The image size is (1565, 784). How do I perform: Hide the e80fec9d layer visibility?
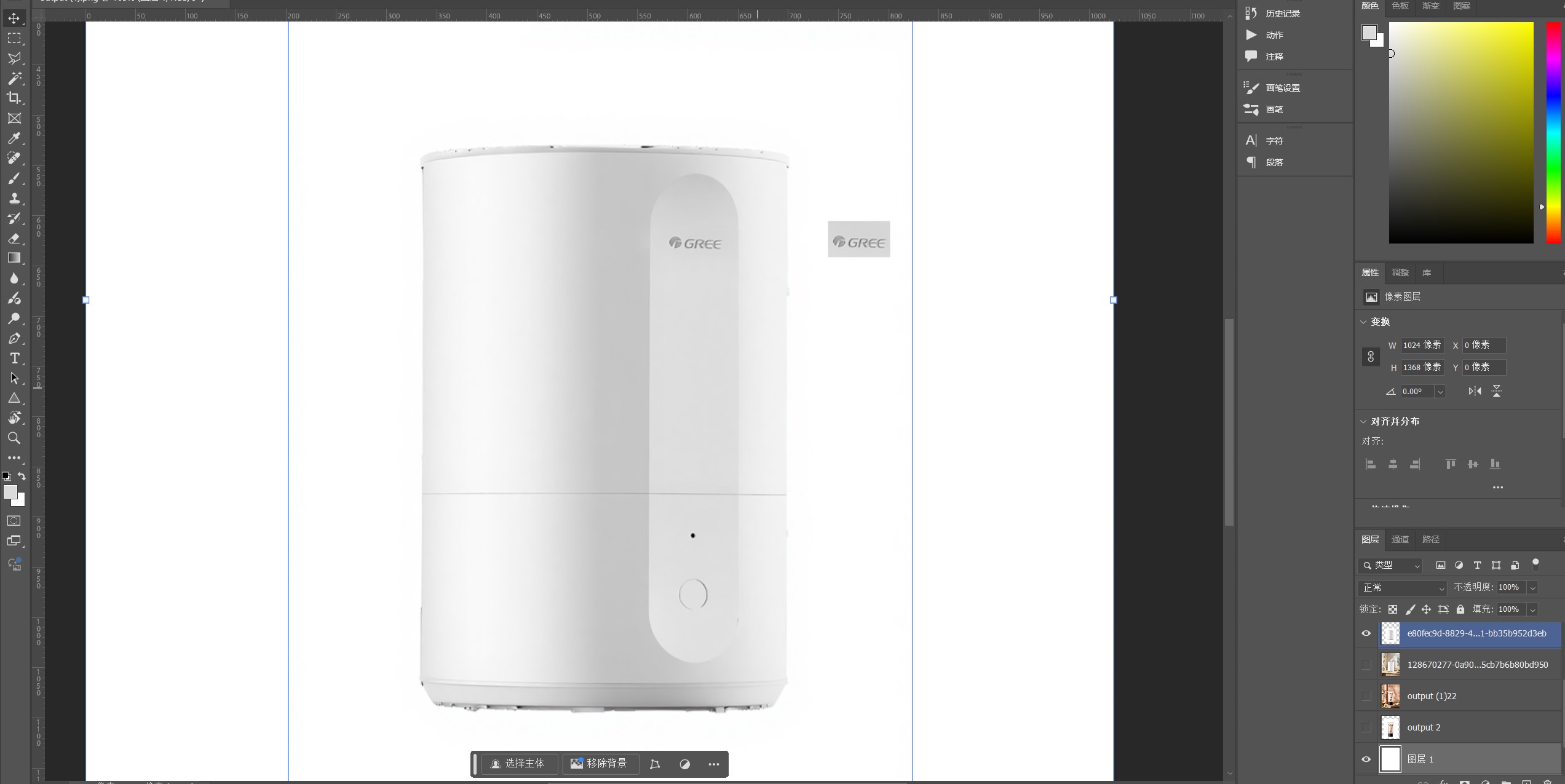(x=1366, y=633)
